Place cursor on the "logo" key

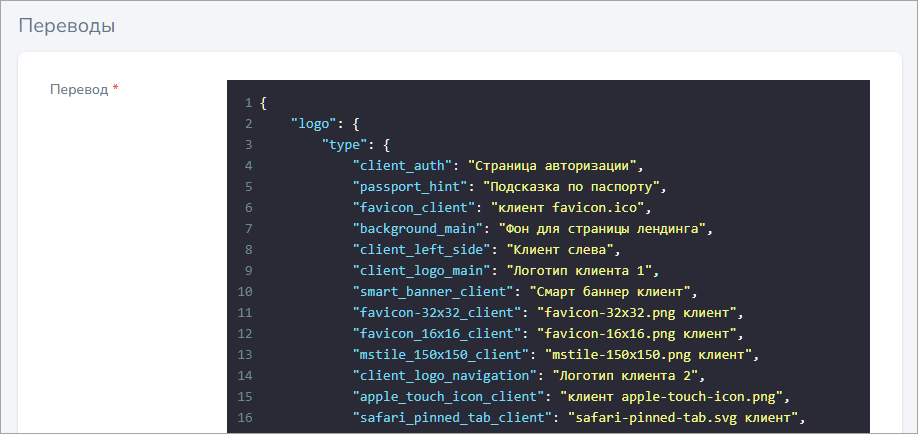(313, 124)
